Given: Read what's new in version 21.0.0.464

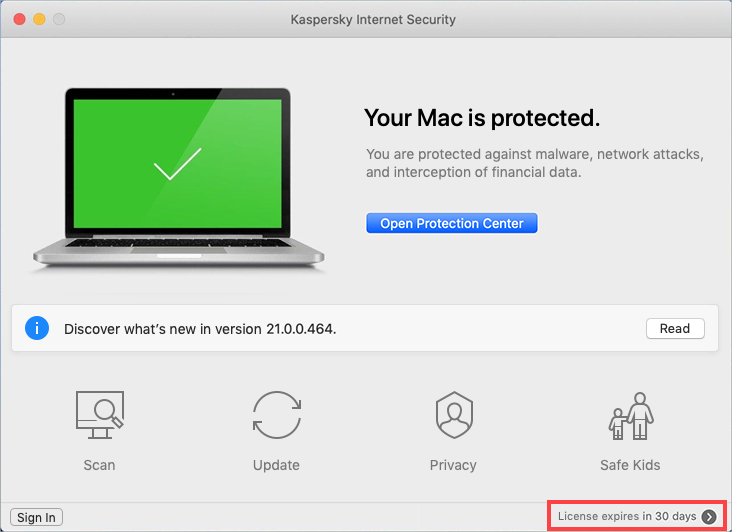Looking at the screenshot, I should pyautogui.click(x=675, y=329).
